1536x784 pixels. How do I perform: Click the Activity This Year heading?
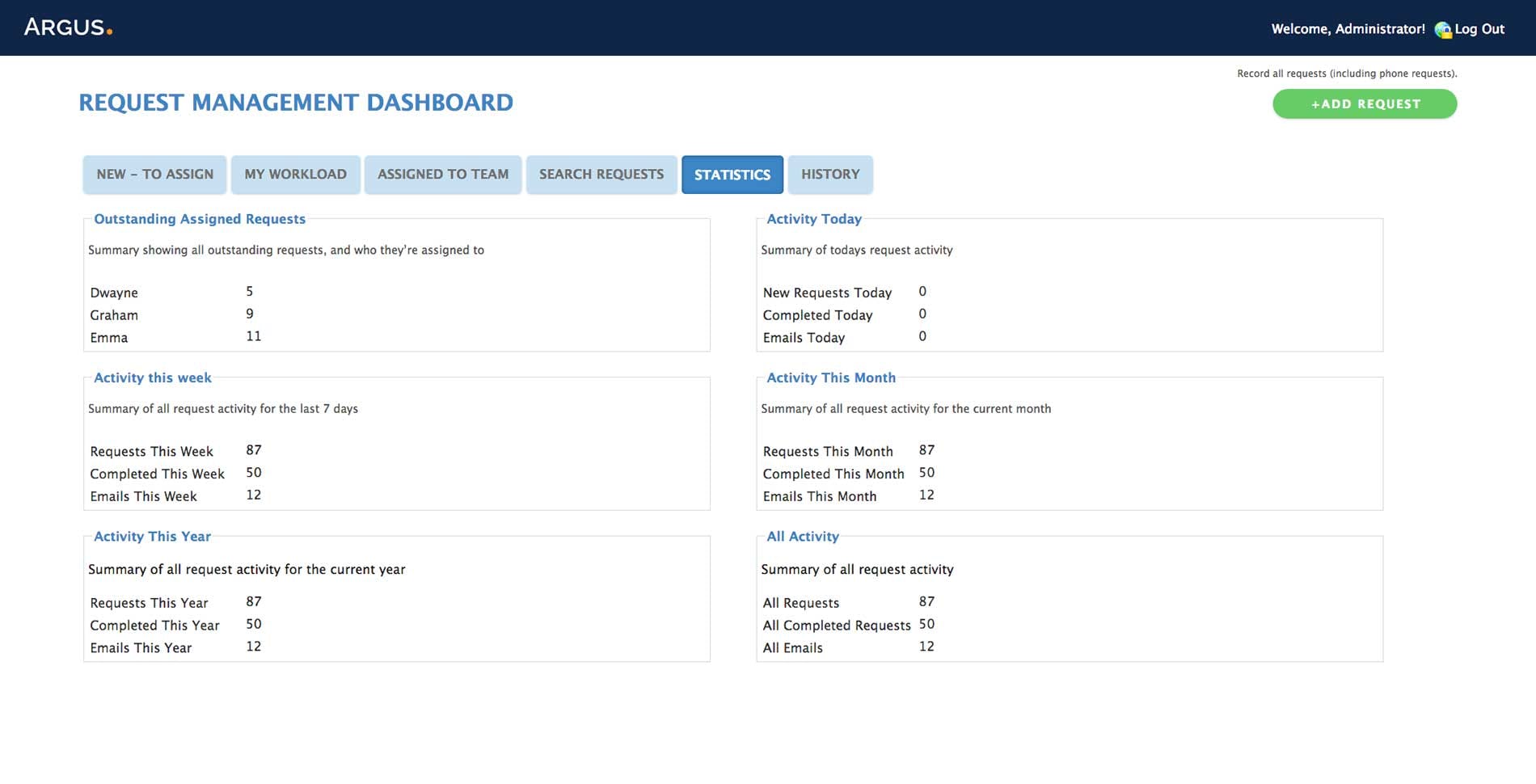[152, 536]
